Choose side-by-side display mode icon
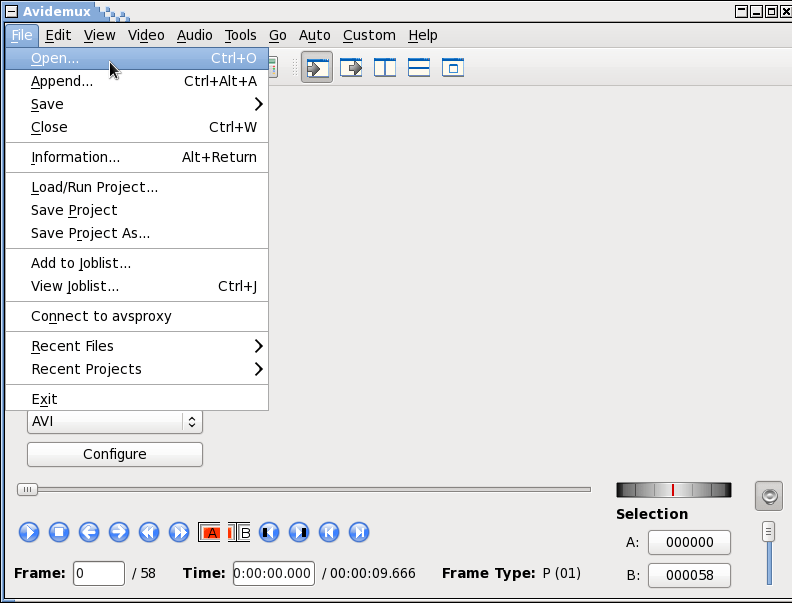Image resolution: width=792 pixels, height=603 pixels. coord(385,67)
